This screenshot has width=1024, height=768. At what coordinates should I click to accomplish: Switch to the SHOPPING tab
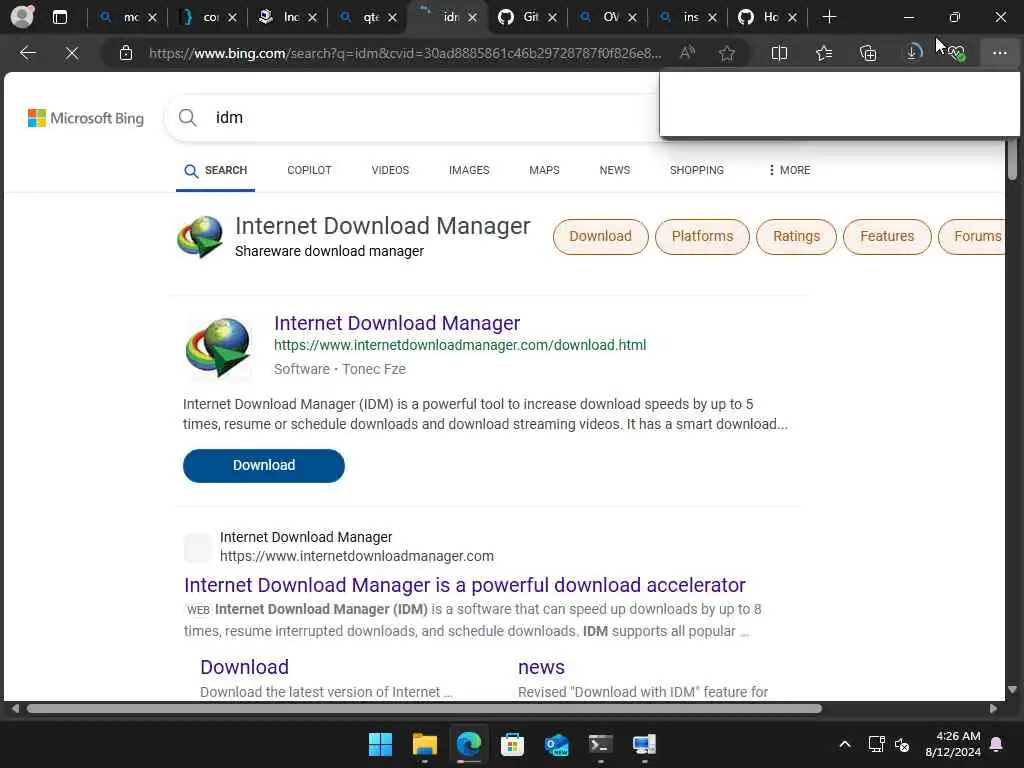click(696, 170)
